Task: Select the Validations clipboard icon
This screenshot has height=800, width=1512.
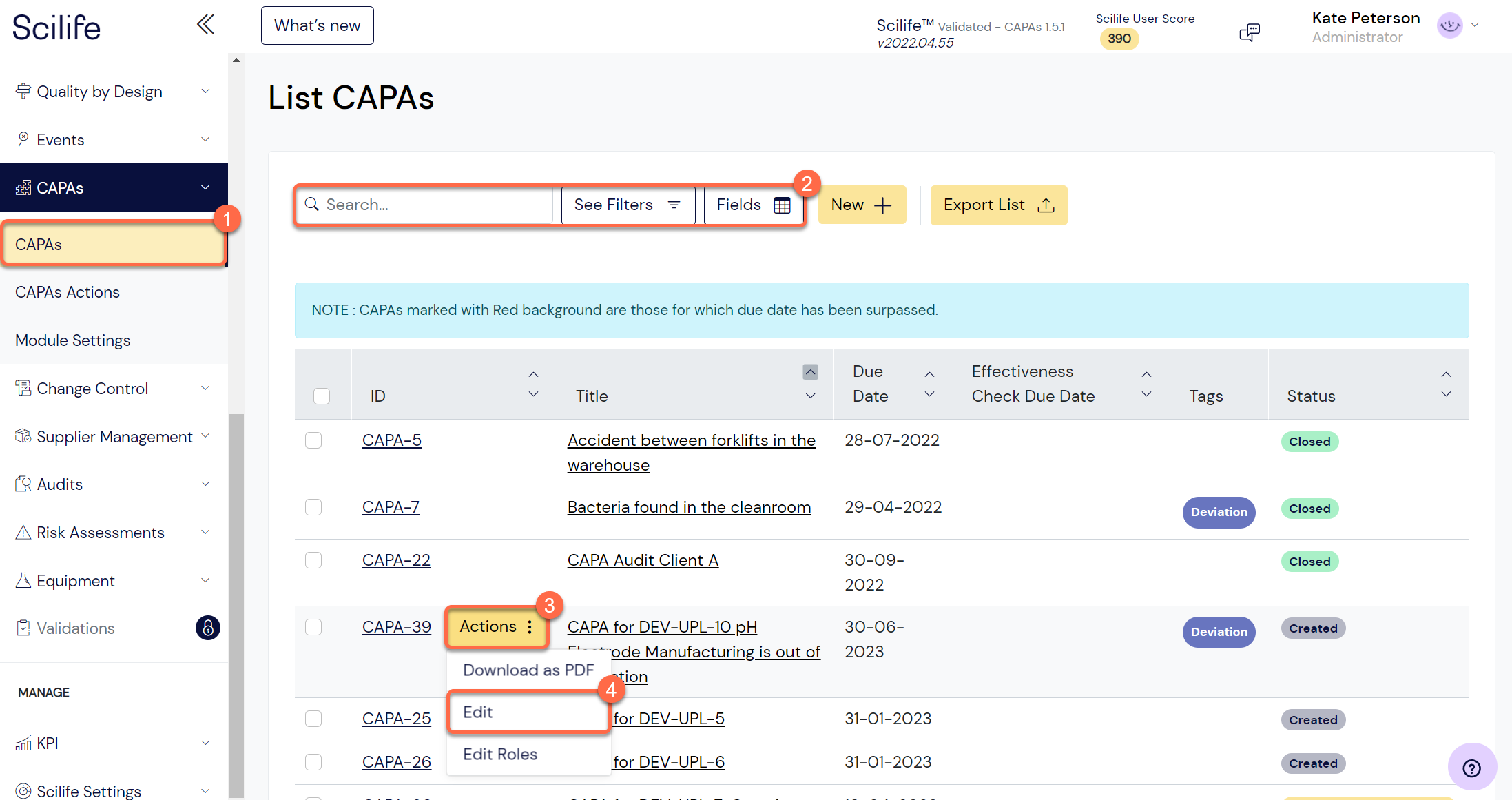Action: point(23,628)
